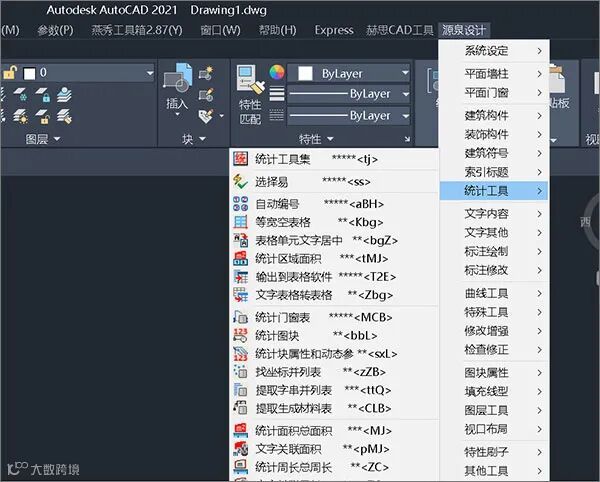Open the 平面墙柱 submenu

click(494, 73)
